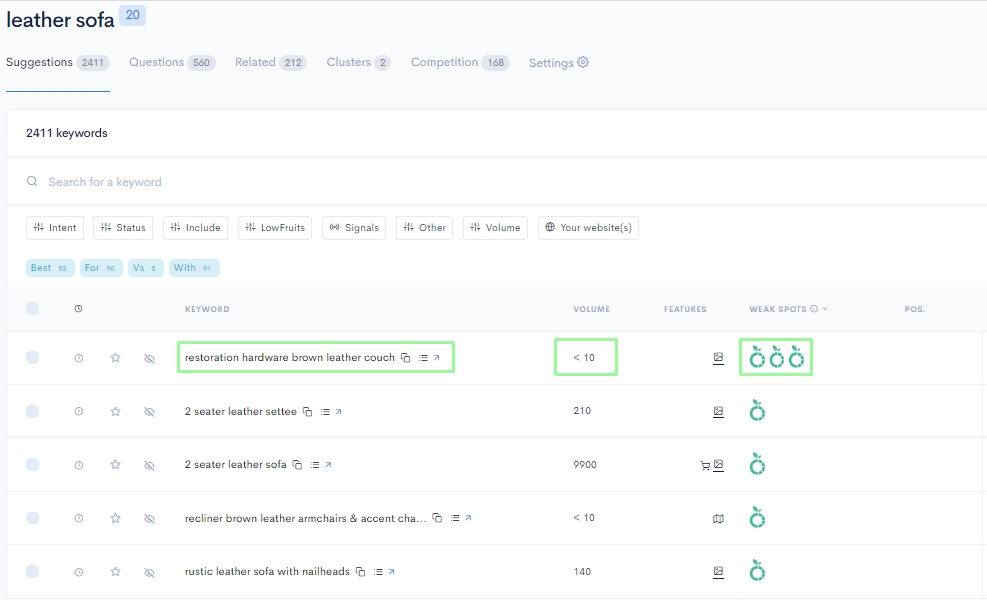The width and height of the screenshot is (987, 600).
Task: Sort by Weak Spots column chevron
Action: (x=825, y=308)
